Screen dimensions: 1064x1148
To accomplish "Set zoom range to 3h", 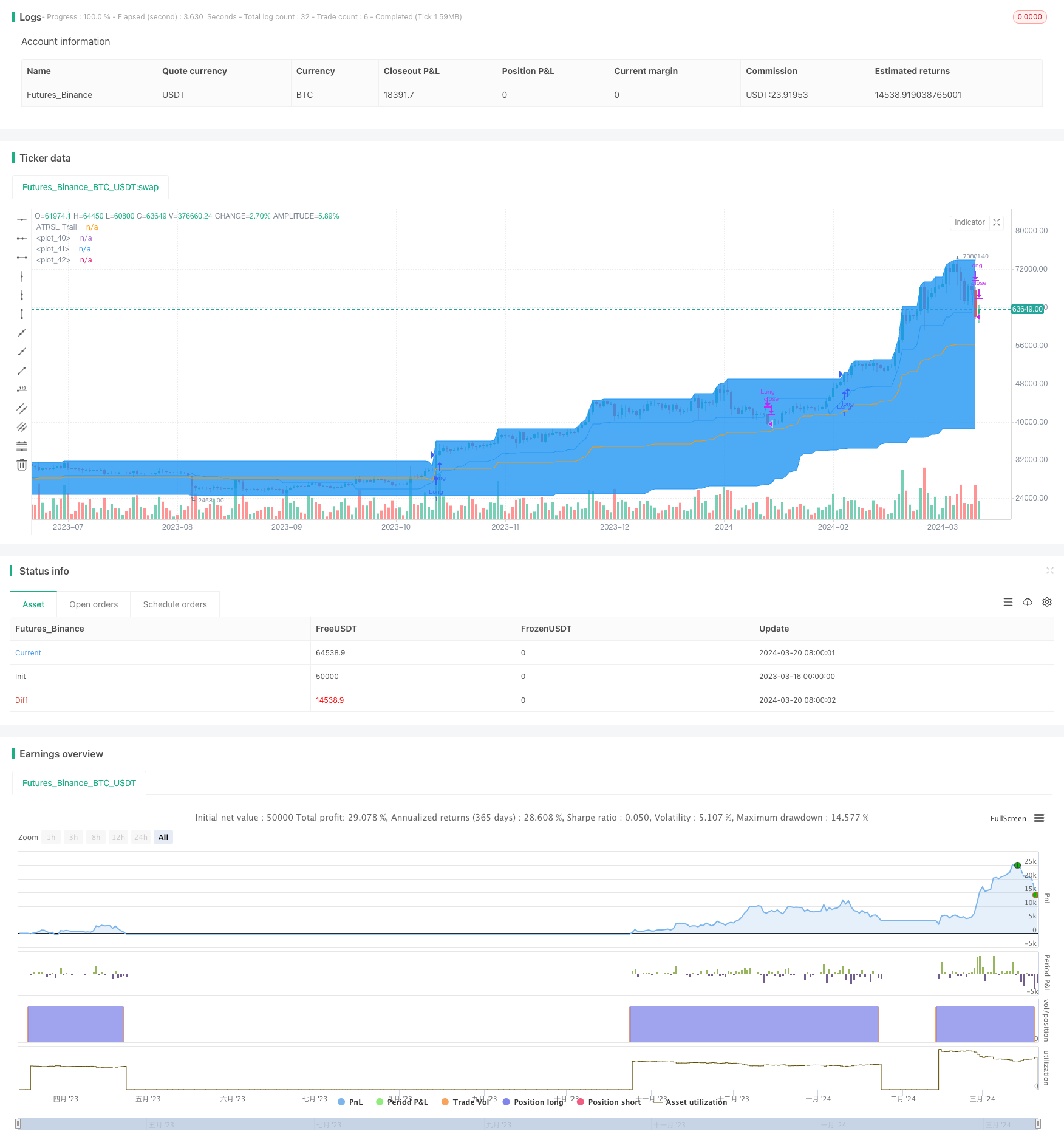I will tap(73, 837).
